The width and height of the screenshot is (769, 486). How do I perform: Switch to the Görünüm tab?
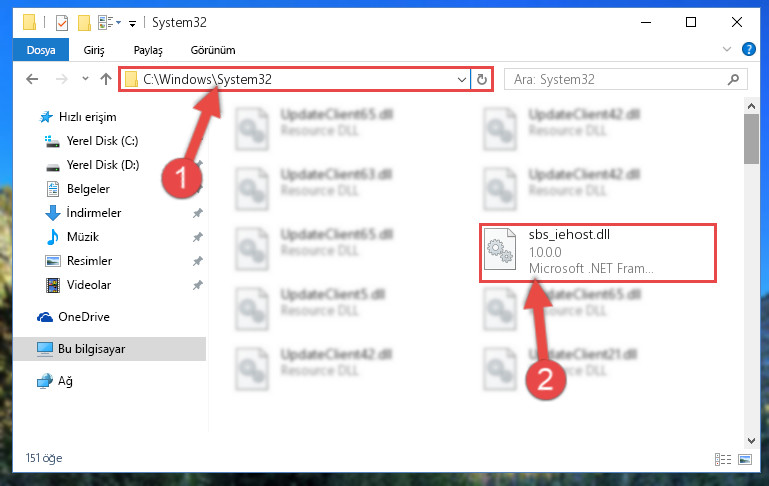pyautogui.click(x=213, y=50)
